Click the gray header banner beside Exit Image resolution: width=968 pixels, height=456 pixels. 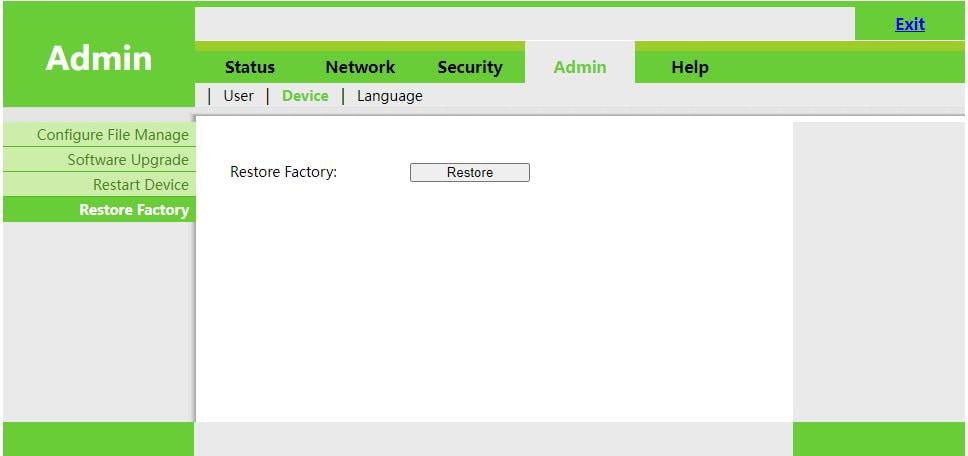pos(525,23)
